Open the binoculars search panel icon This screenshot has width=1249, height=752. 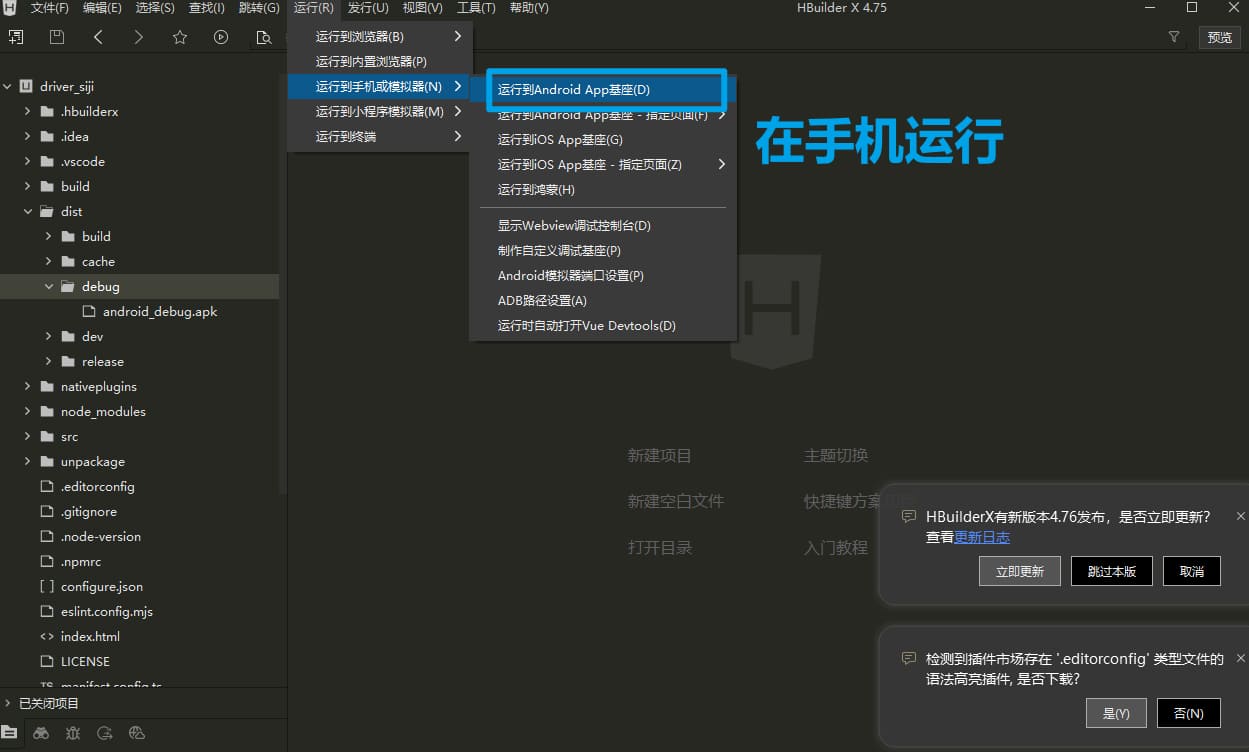click(41, 733)
